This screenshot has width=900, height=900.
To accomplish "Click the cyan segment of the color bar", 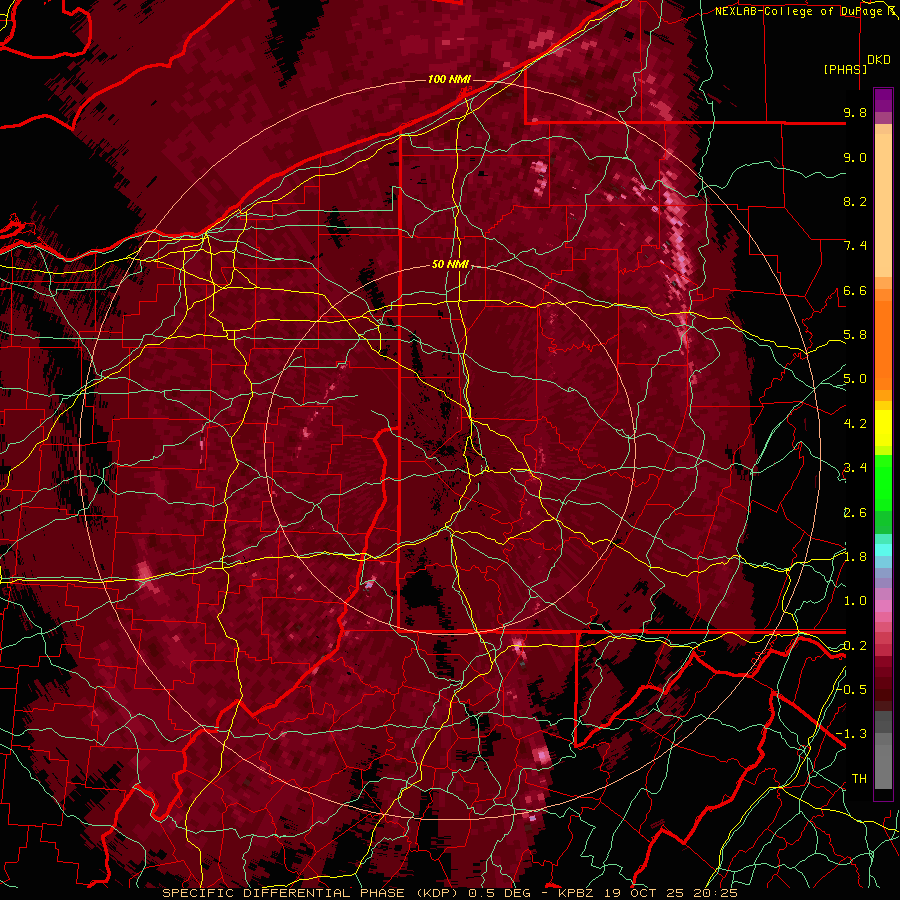I will tap(883, 550).
